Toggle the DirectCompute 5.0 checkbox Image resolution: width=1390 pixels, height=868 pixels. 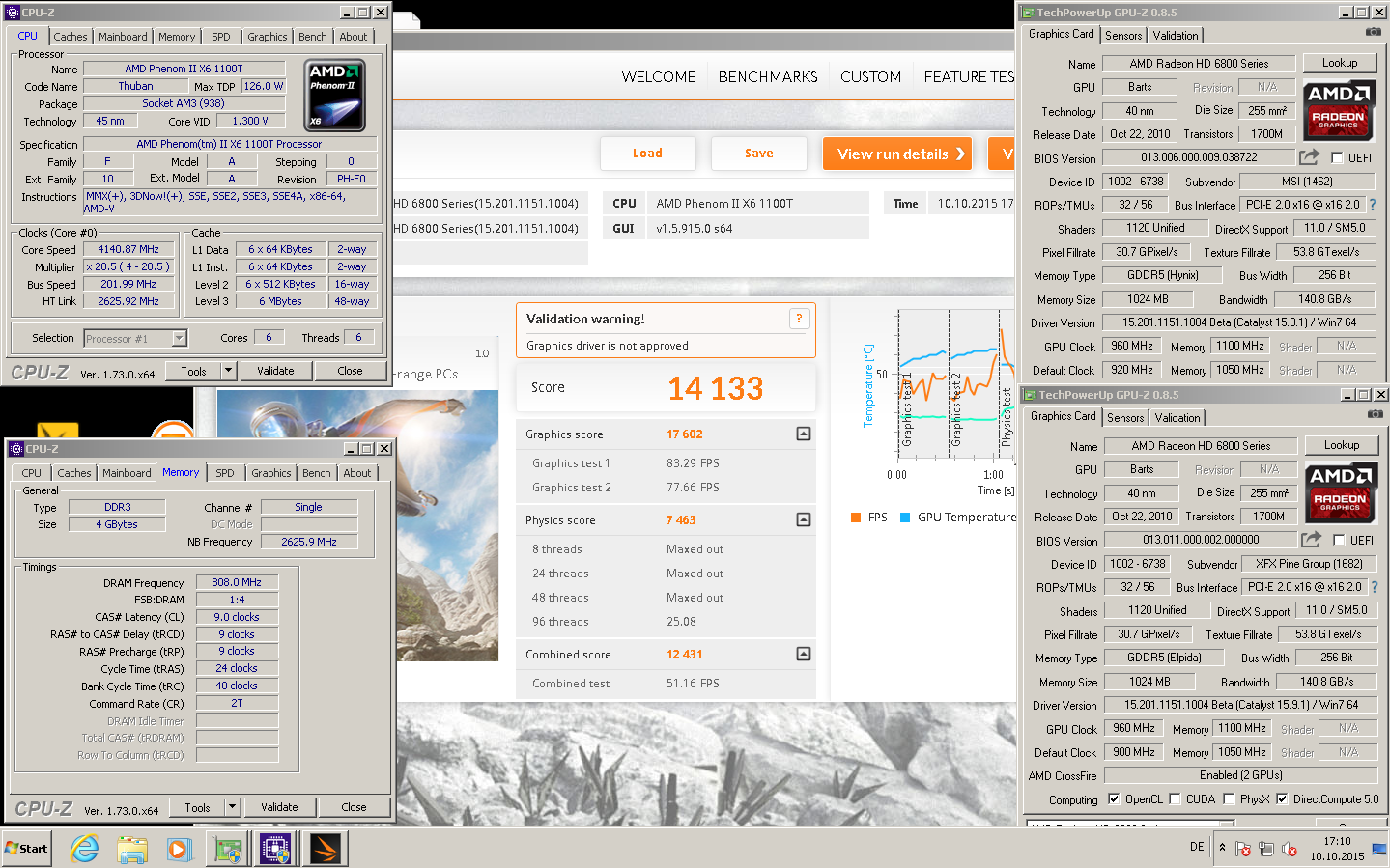pyautogui.click(x=1282, y=798)
